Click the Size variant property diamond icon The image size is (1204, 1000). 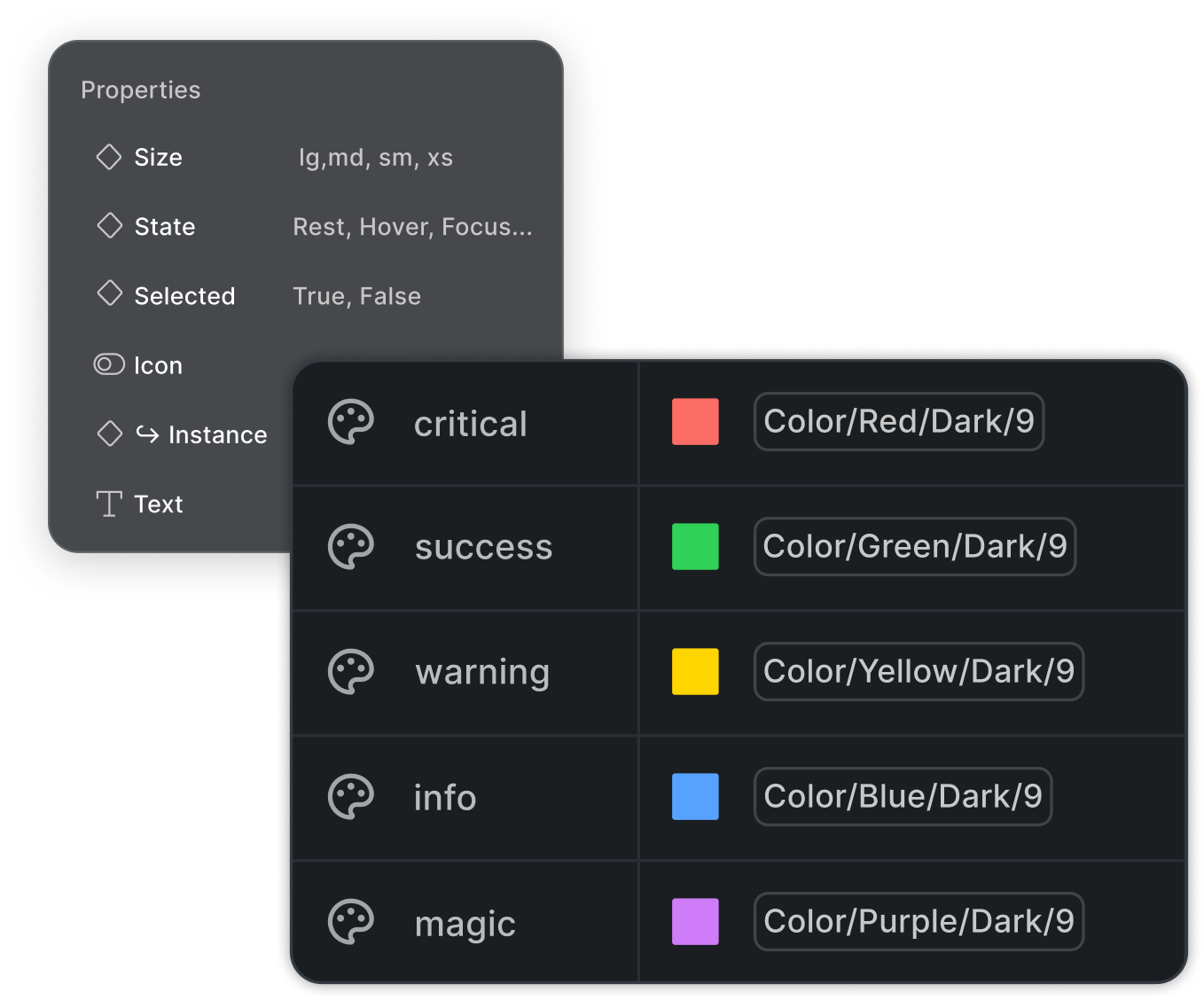pos(109,157)
